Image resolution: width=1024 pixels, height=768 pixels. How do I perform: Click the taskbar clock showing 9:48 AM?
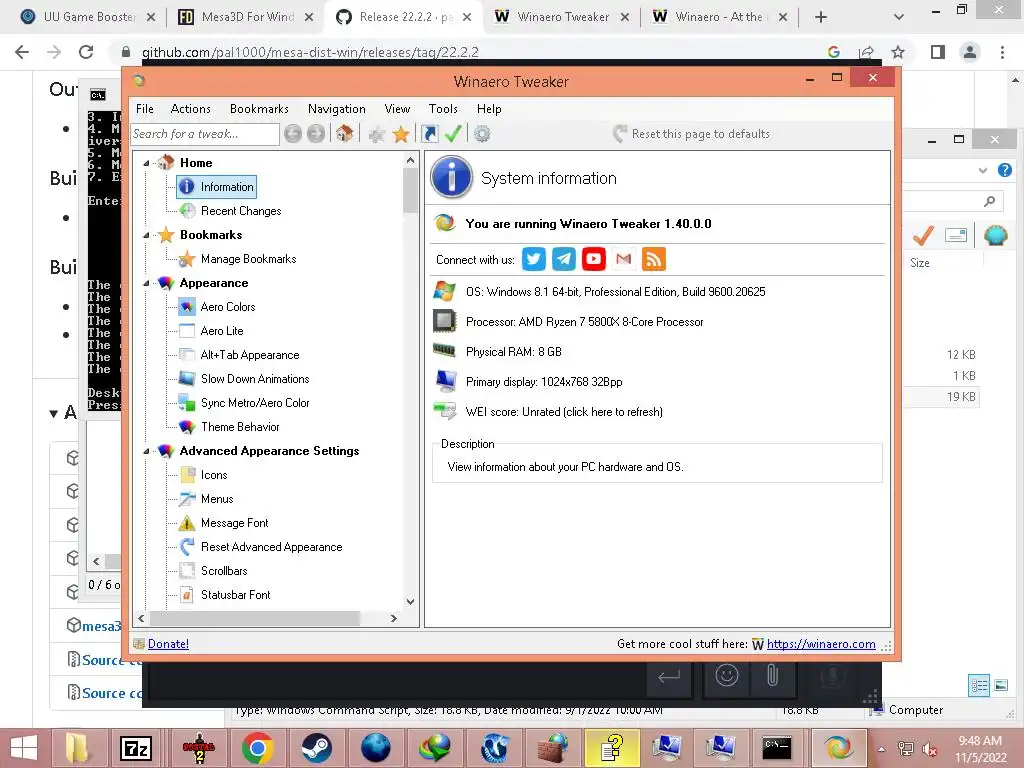pos(980,749)
